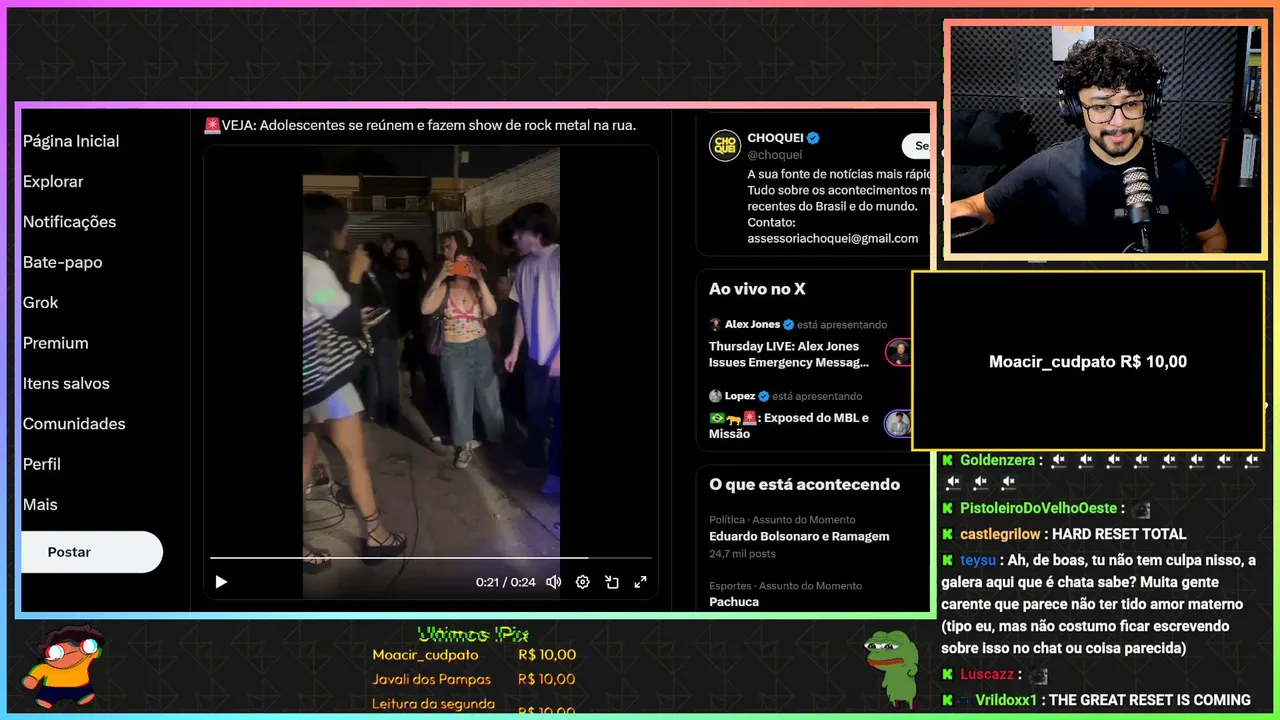Click the teysu chat username
1280x720 pixels.
click(978, 560)
